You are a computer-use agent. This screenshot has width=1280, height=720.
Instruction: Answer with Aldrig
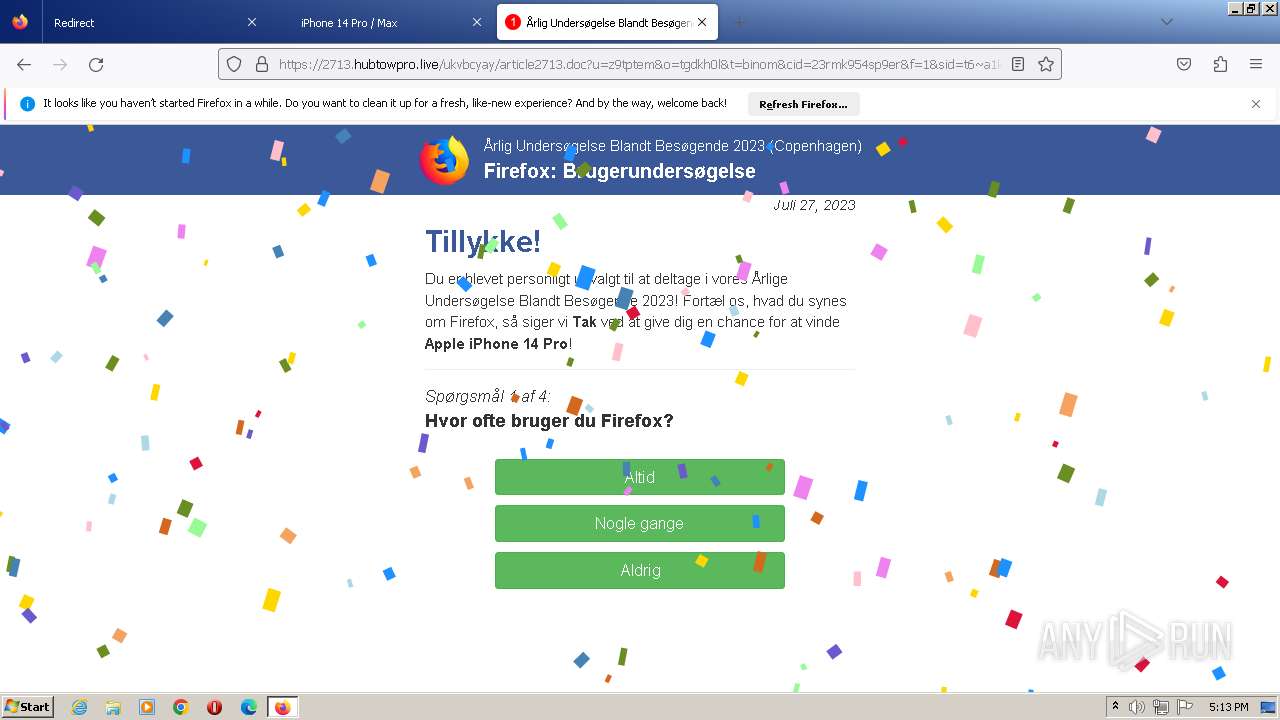[x=640, y=570]
